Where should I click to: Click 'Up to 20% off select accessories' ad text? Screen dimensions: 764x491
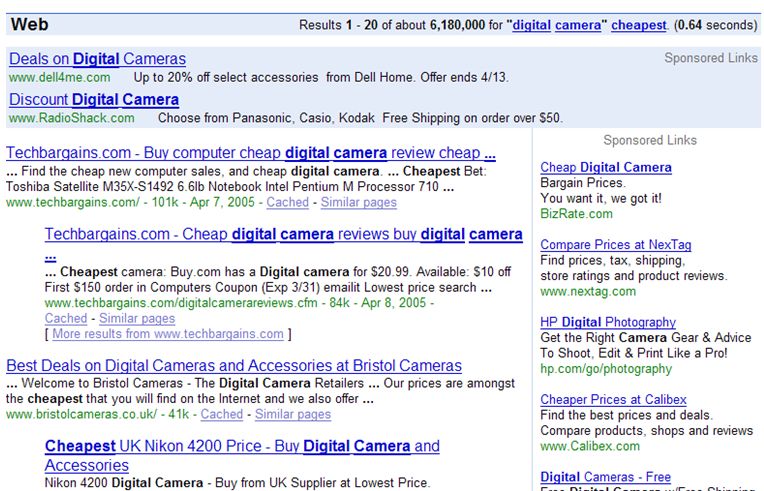tap(226, 77)
